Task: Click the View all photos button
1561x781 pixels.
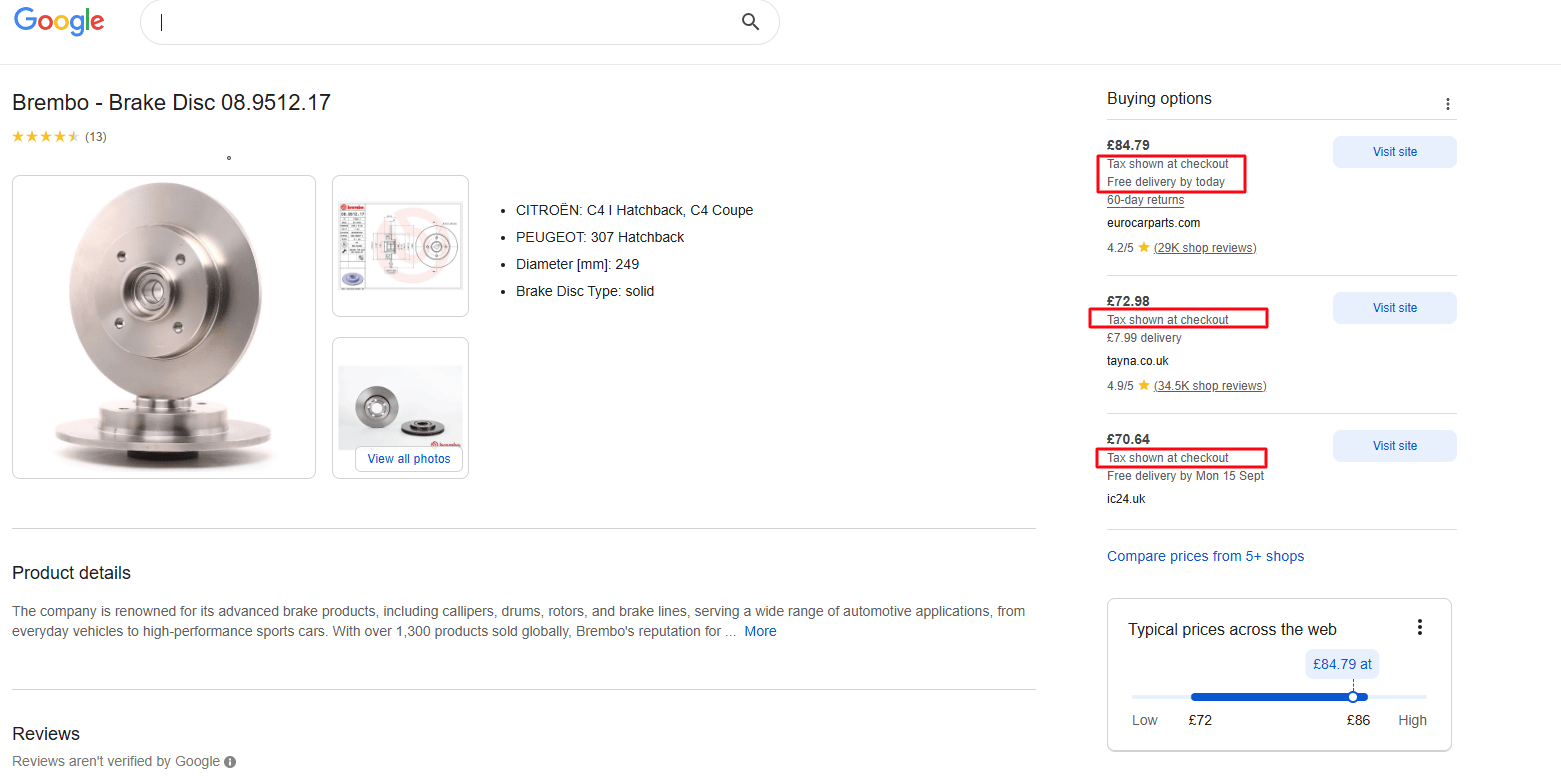Action: pyautogui.click(x=409, y=459)
